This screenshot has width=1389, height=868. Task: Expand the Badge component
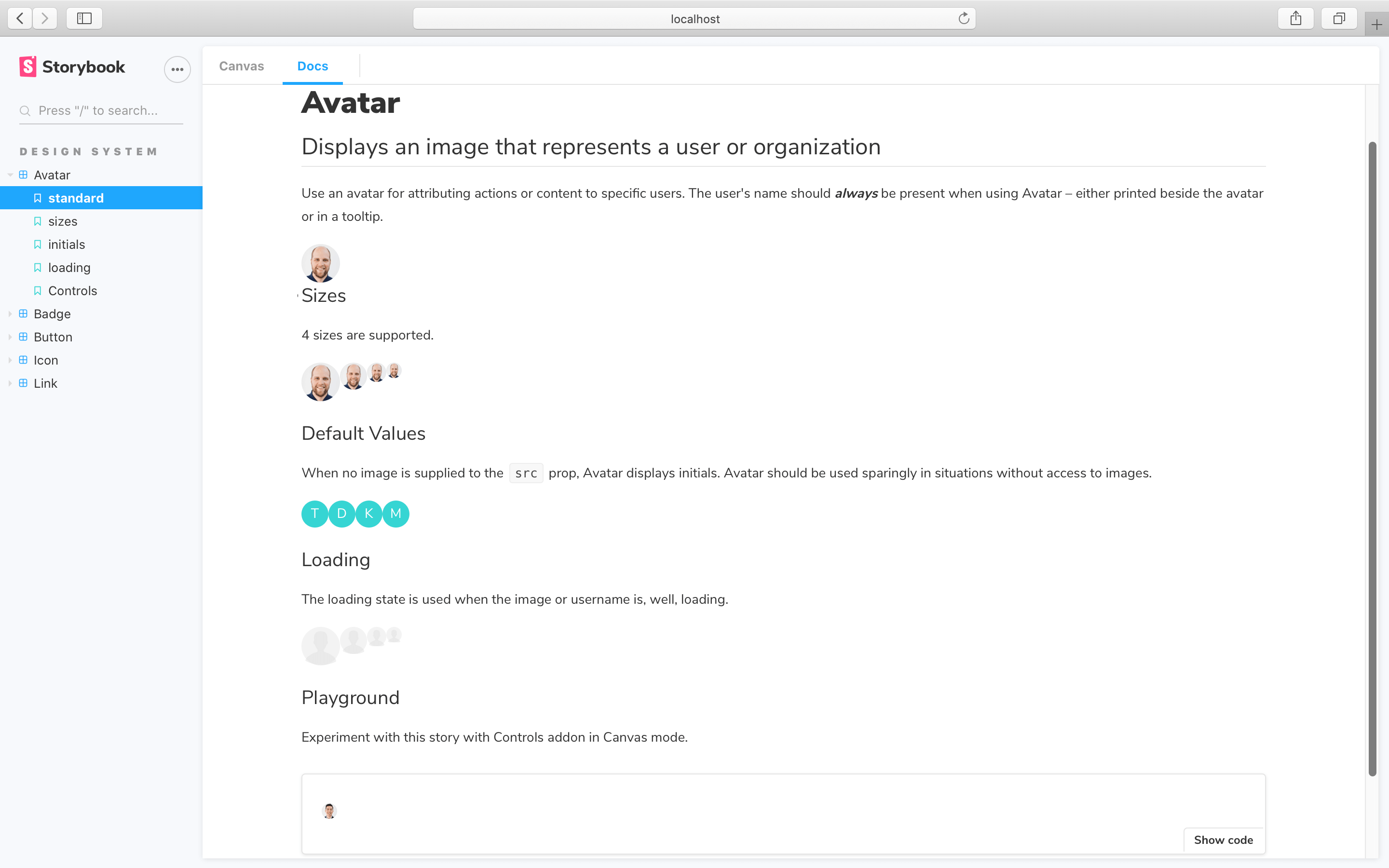pos(10,314)
